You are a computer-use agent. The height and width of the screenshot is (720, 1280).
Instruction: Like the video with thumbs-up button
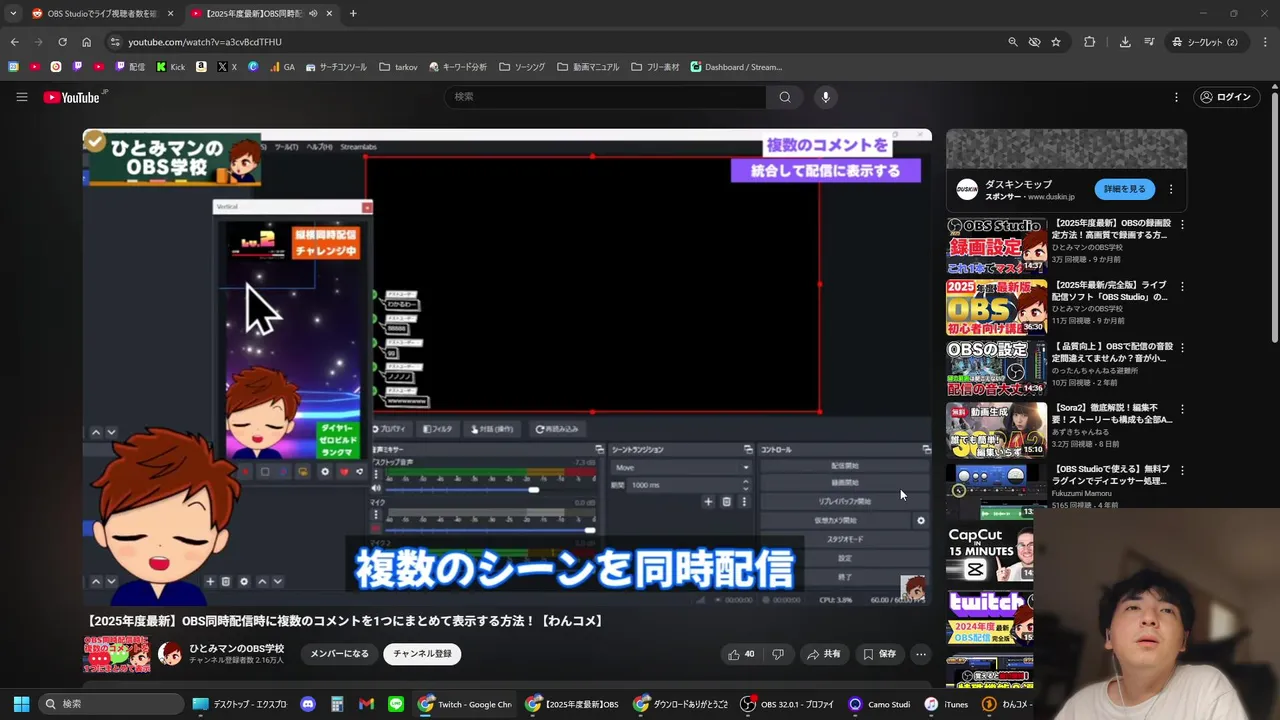(741, 654)
